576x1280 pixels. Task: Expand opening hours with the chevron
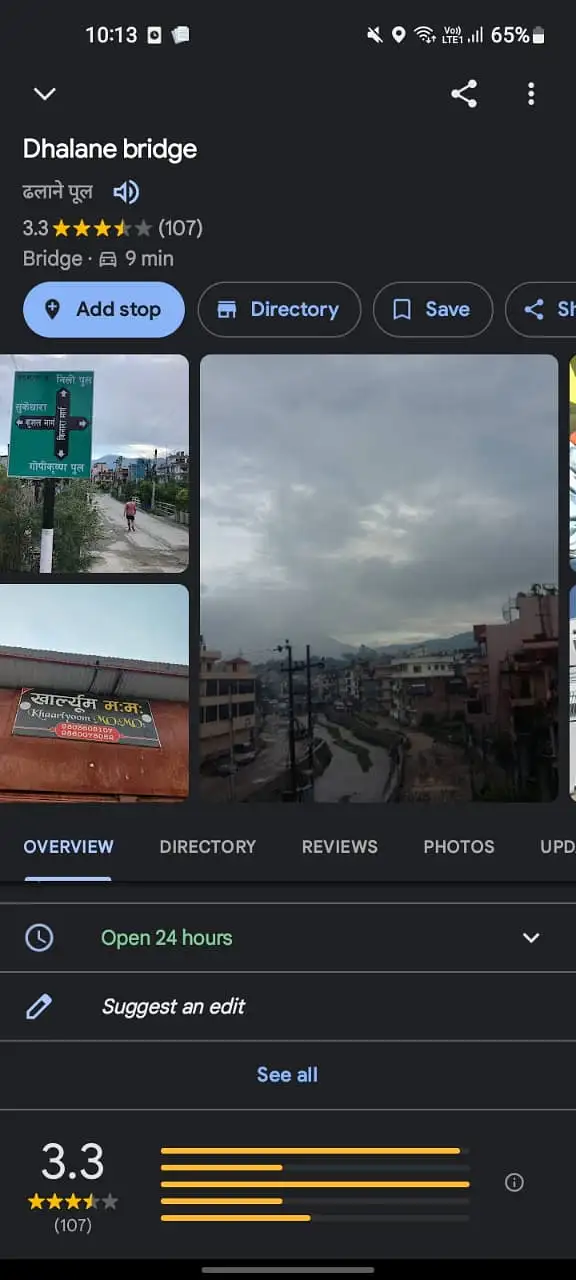click(531, 938)
